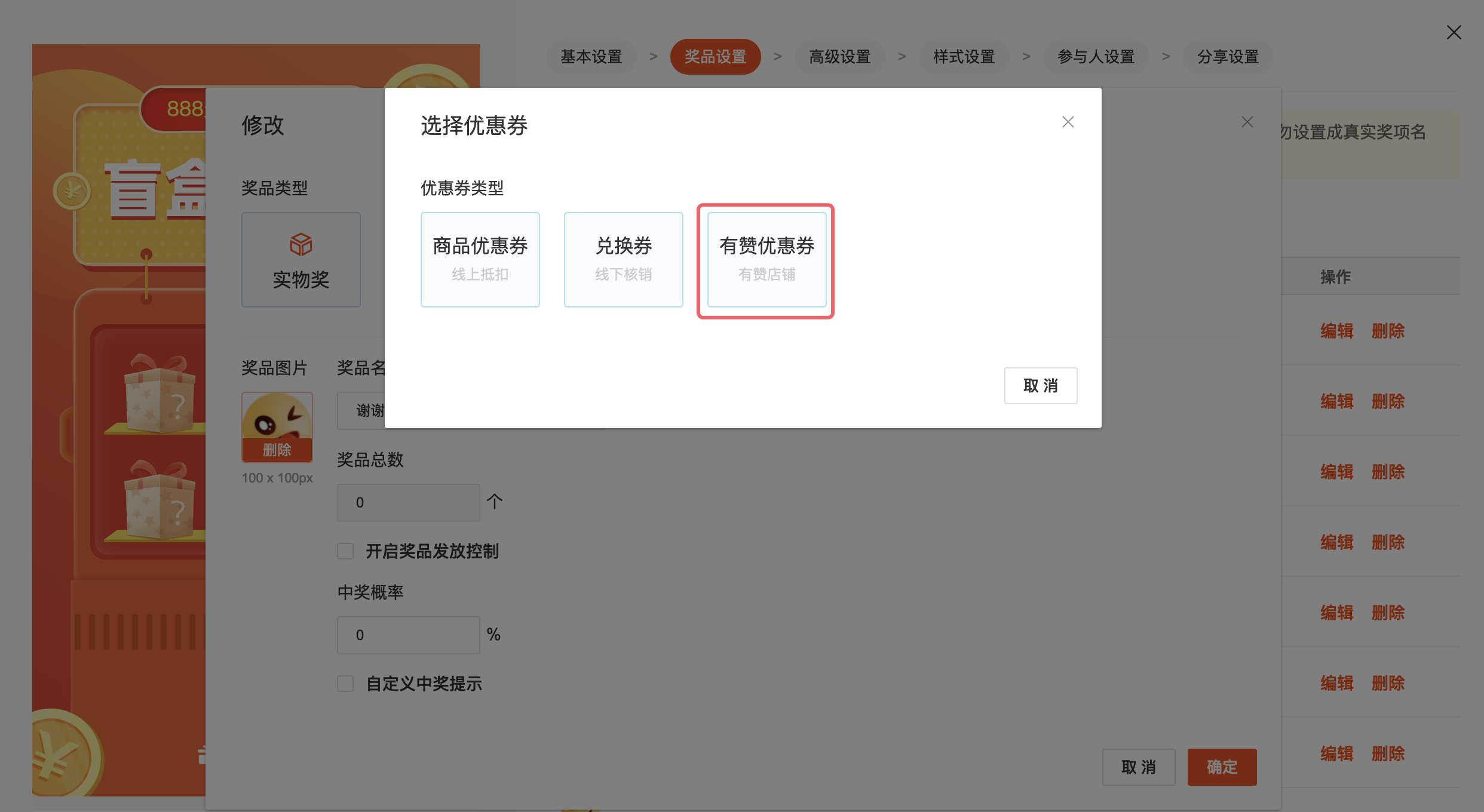The image size is (1484, 812).
Task: Open the 分享设置 step
Action: click(x=1228, y=57)
